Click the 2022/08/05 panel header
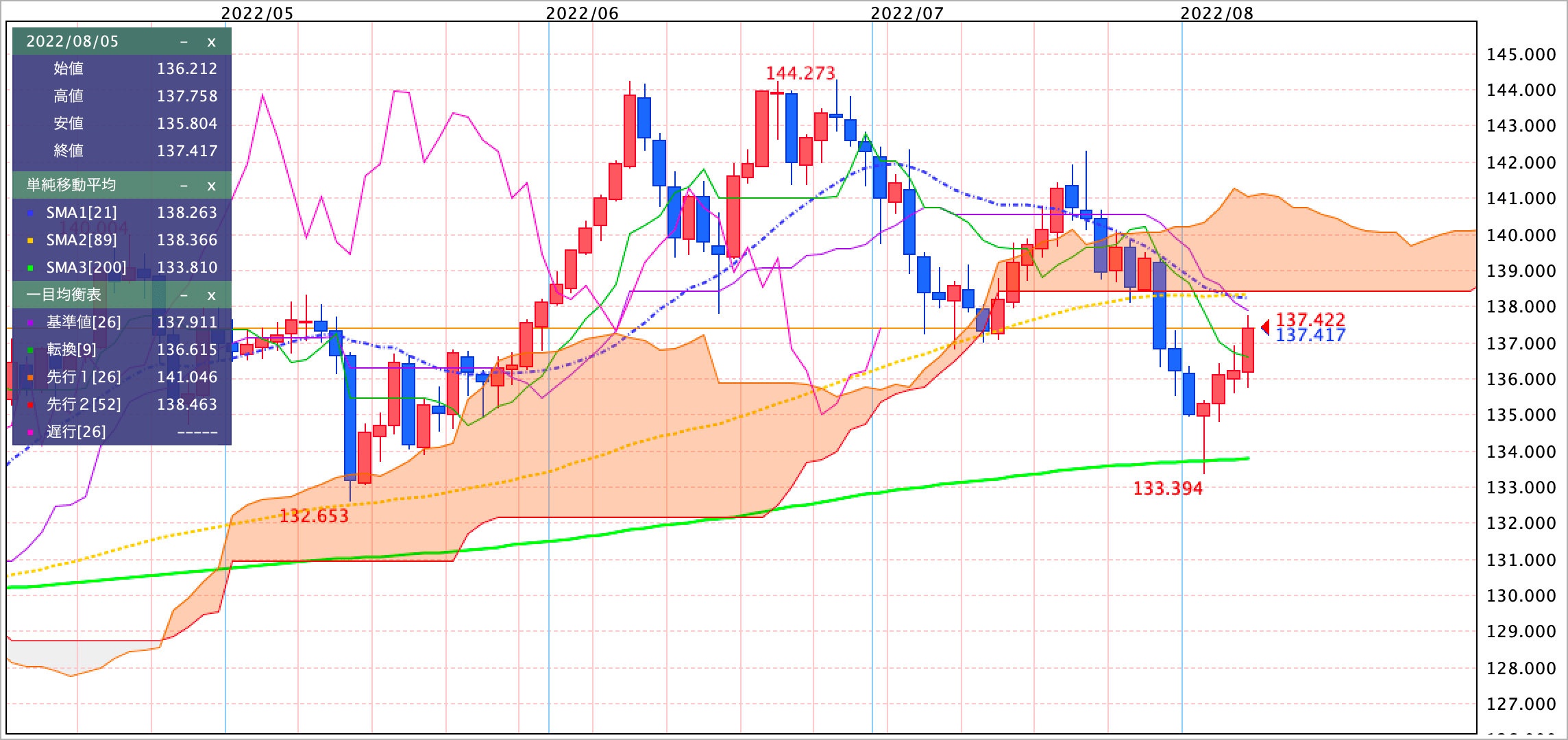 point(122,42)
